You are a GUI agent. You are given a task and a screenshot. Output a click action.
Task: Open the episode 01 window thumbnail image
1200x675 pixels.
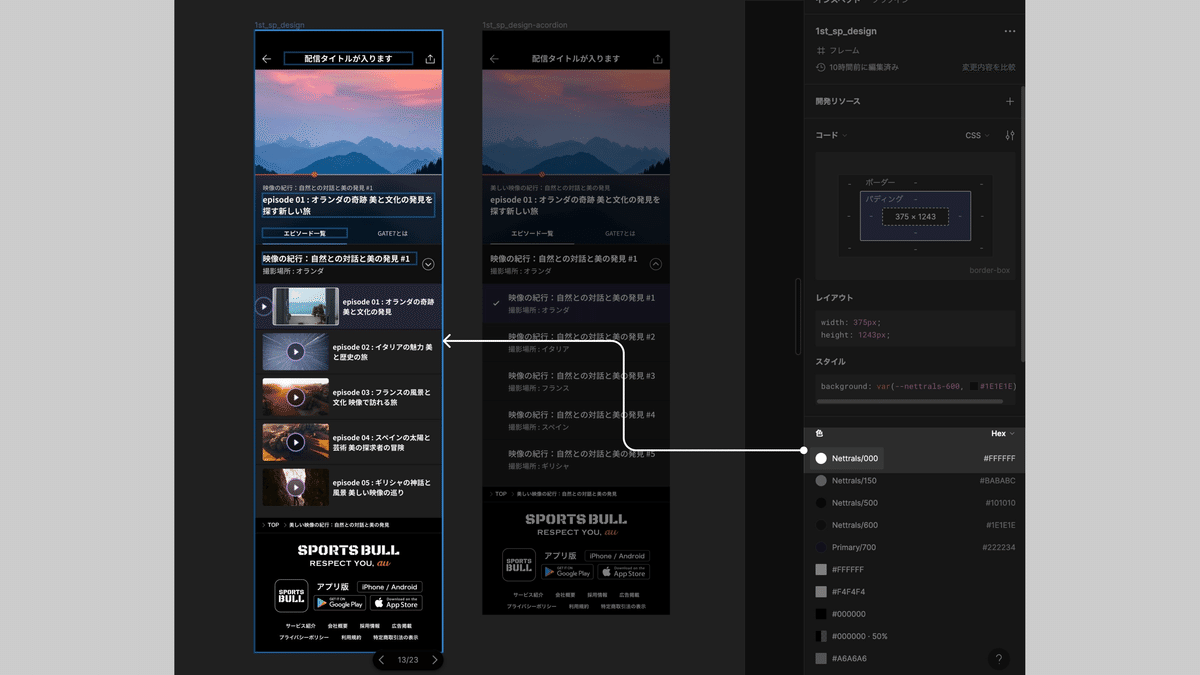(x=306, y=307)
